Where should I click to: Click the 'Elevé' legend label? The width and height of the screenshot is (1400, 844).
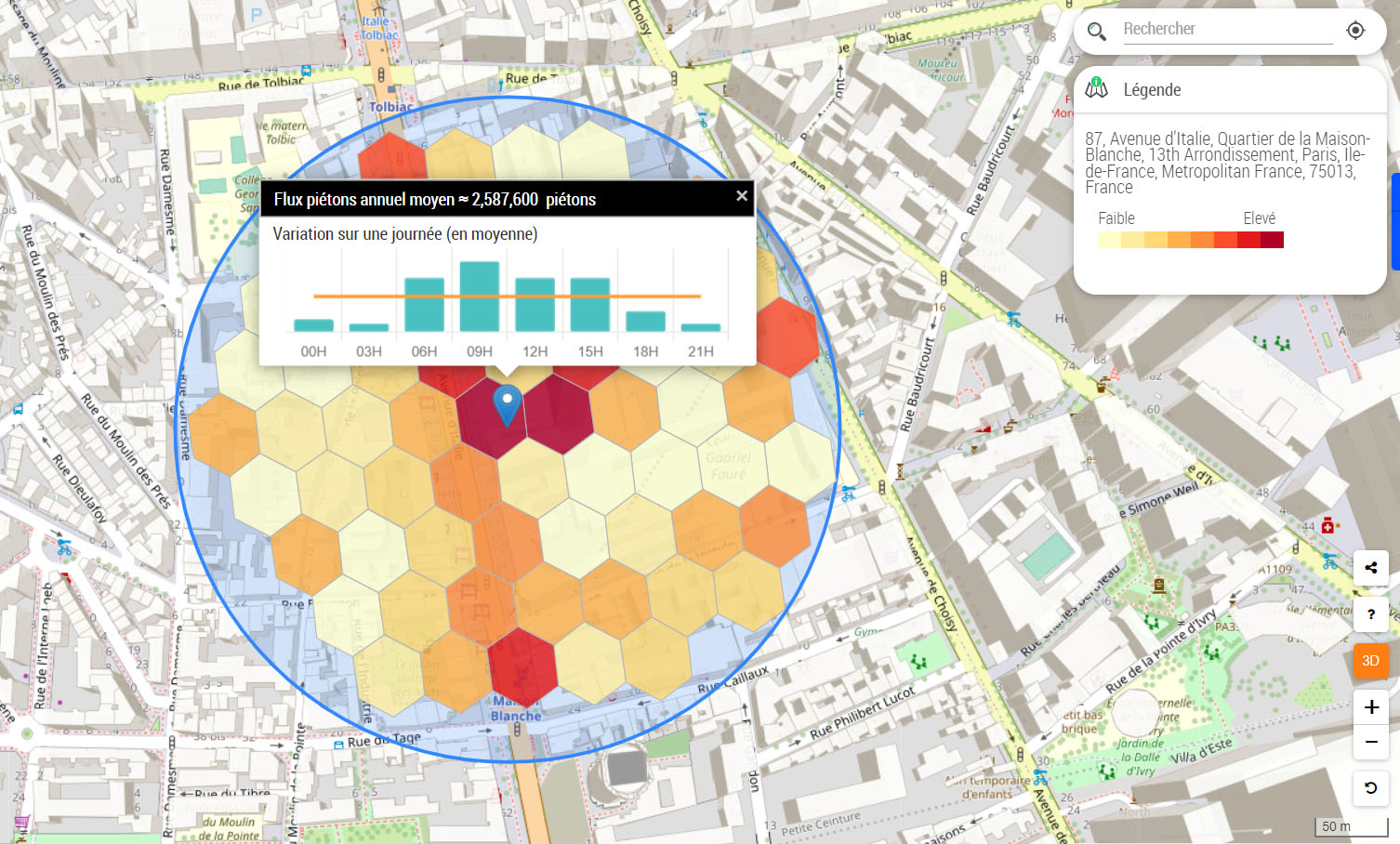pyautogui.click(x=1260, y=218)
